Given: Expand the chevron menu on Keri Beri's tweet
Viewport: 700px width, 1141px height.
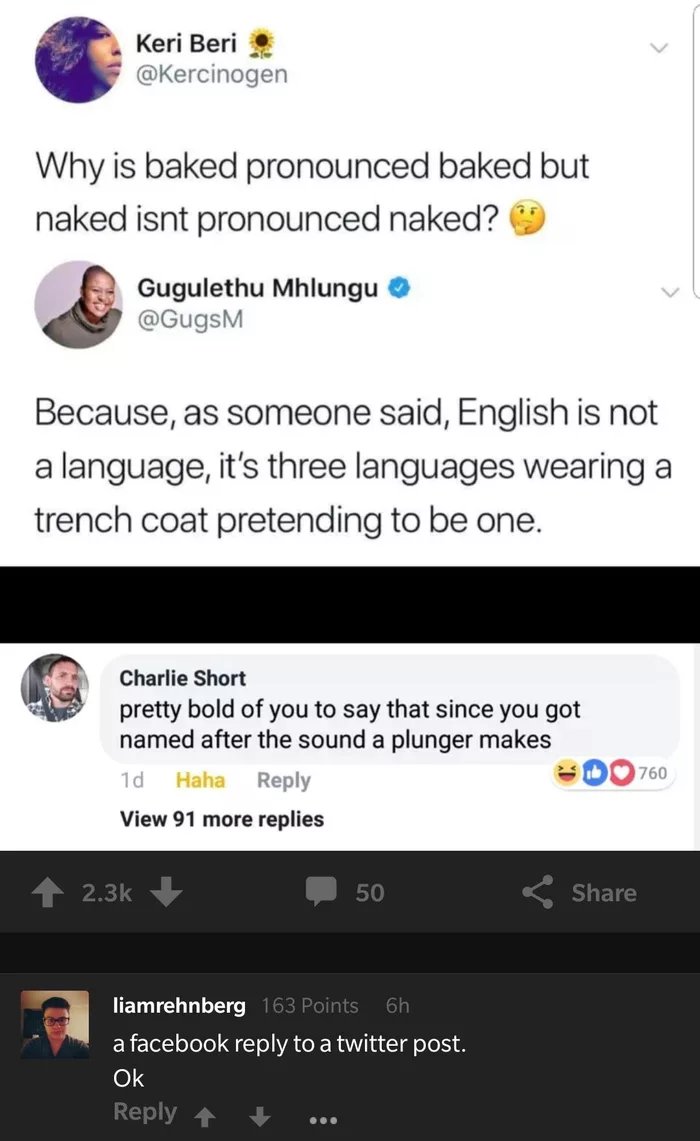Looking at the screenshot, I should tap(659, 48).
